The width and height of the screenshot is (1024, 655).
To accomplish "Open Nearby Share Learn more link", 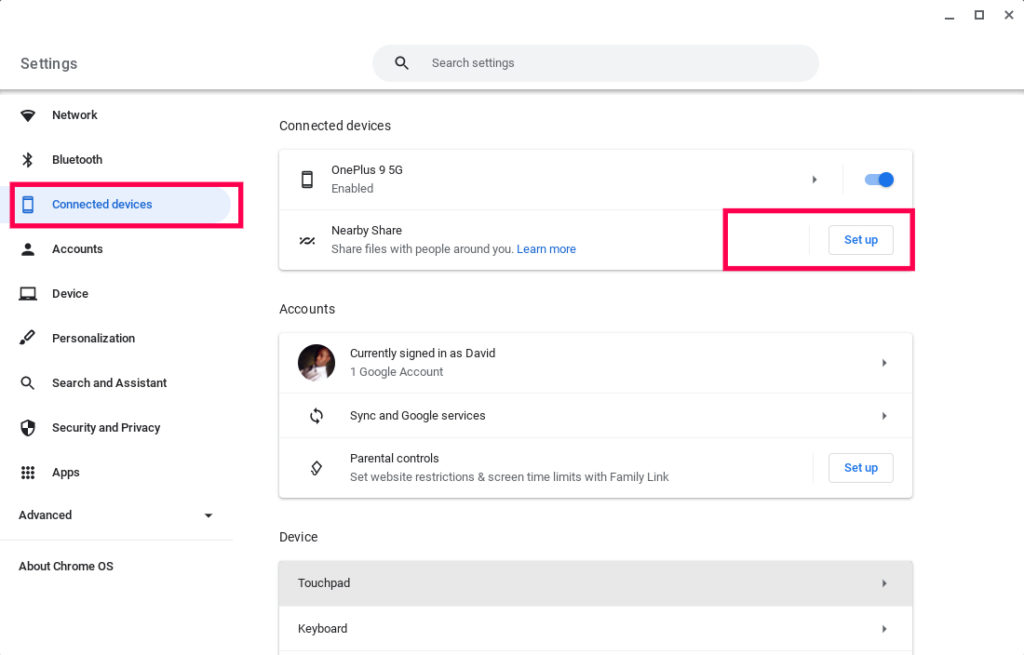I will coord(546,249).
